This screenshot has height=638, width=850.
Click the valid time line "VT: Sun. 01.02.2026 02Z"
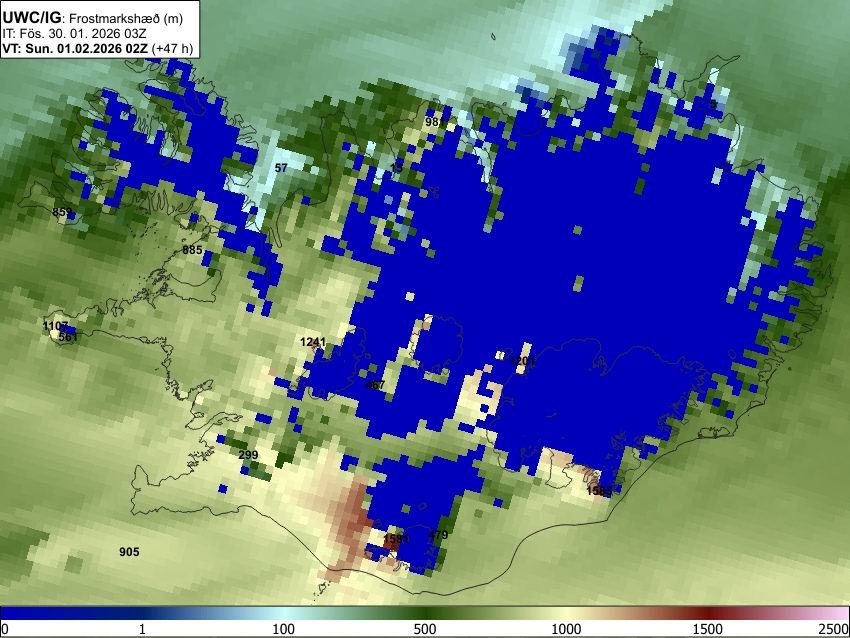coord(75,48)
